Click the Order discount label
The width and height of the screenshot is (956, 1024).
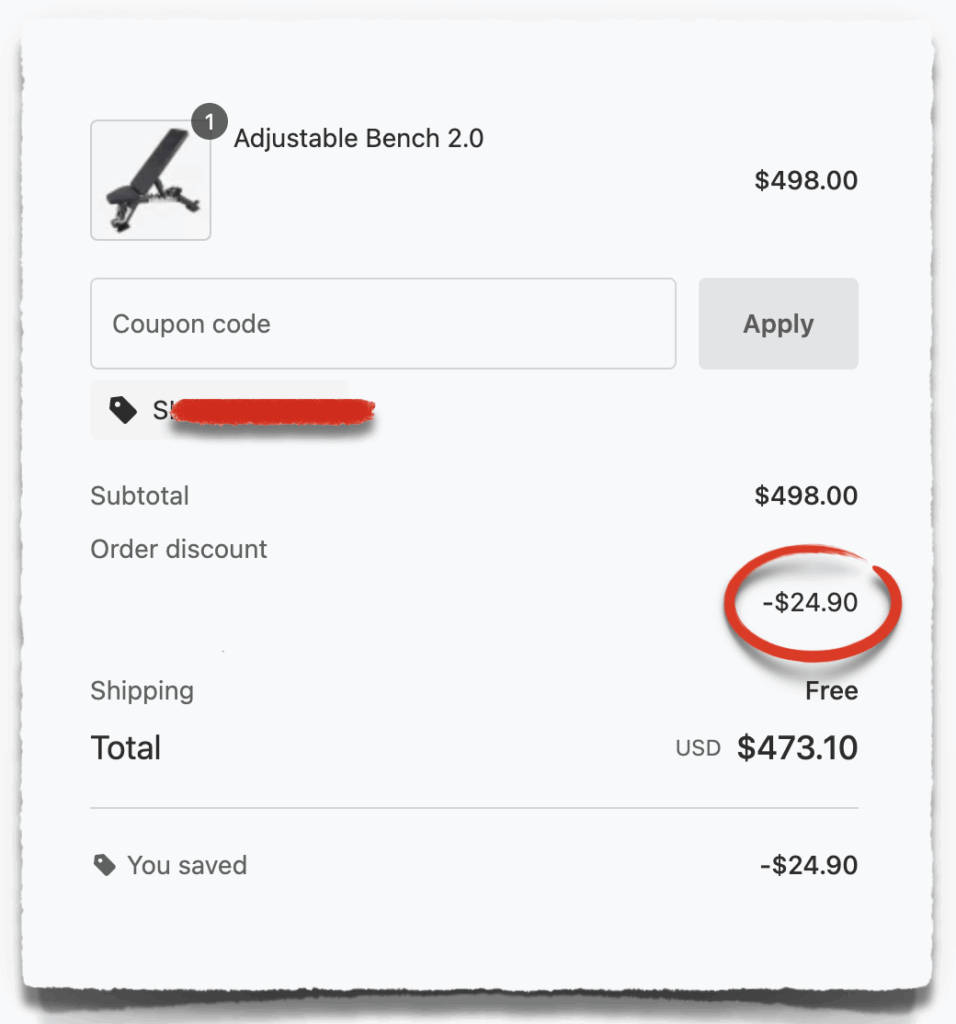pyautogui.click(x=178, y=549)
